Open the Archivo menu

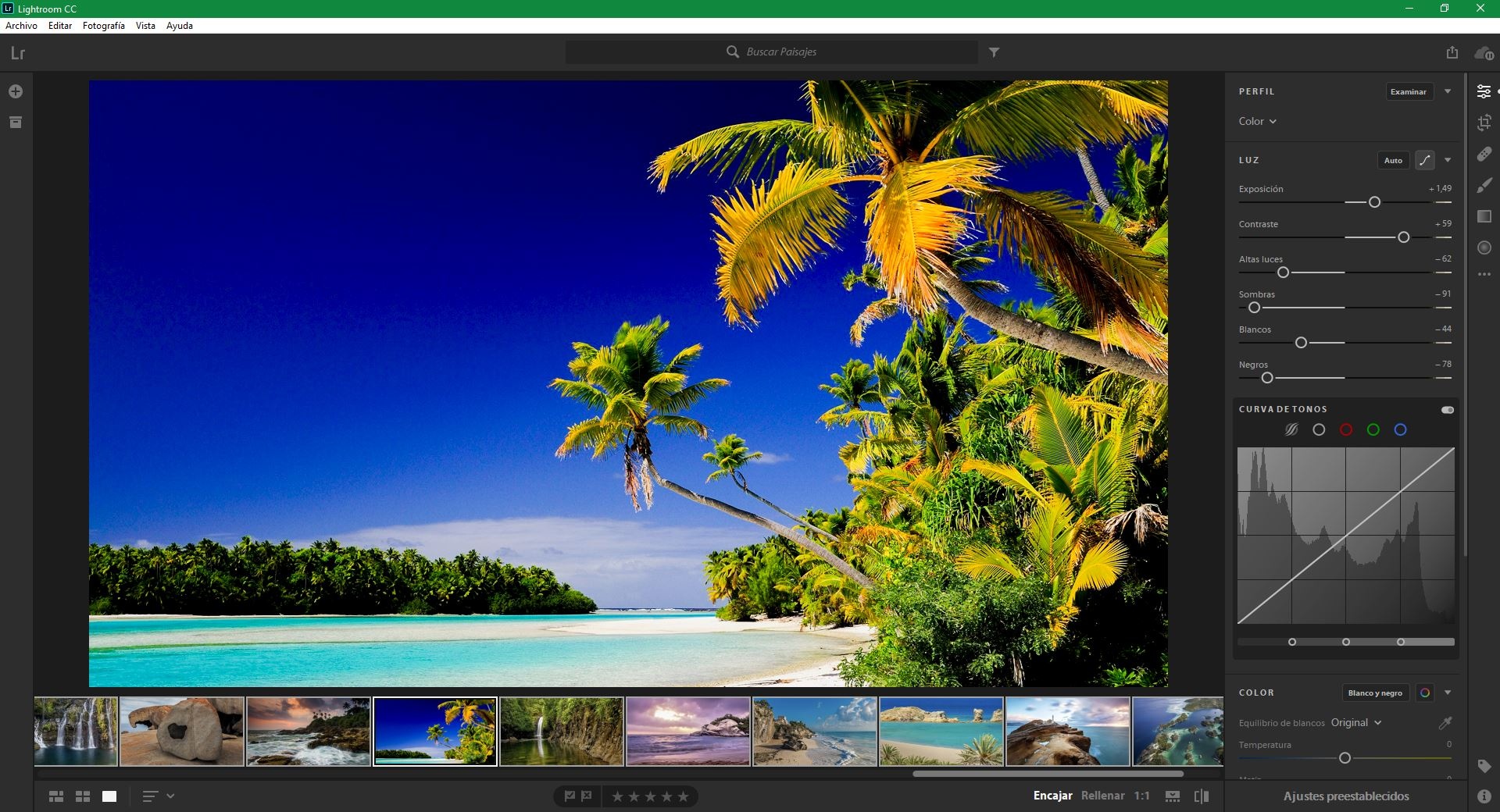tap(21, 26)
